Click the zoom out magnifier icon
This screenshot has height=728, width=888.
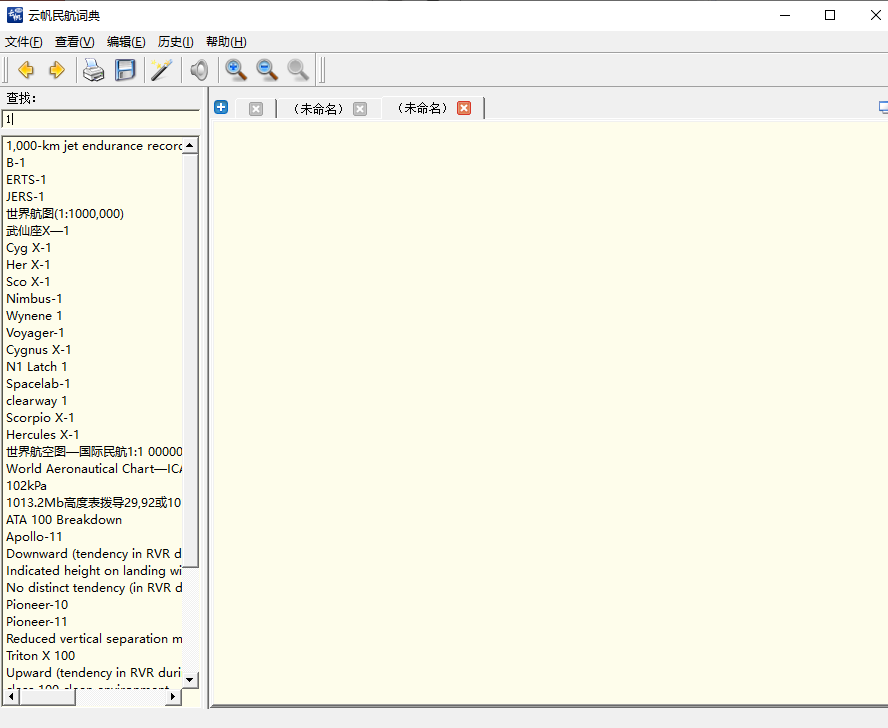[267, 70]
